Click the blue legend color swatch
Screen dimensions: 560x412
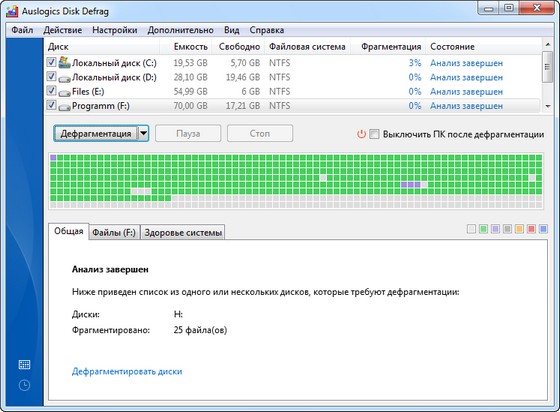(543, 229)
